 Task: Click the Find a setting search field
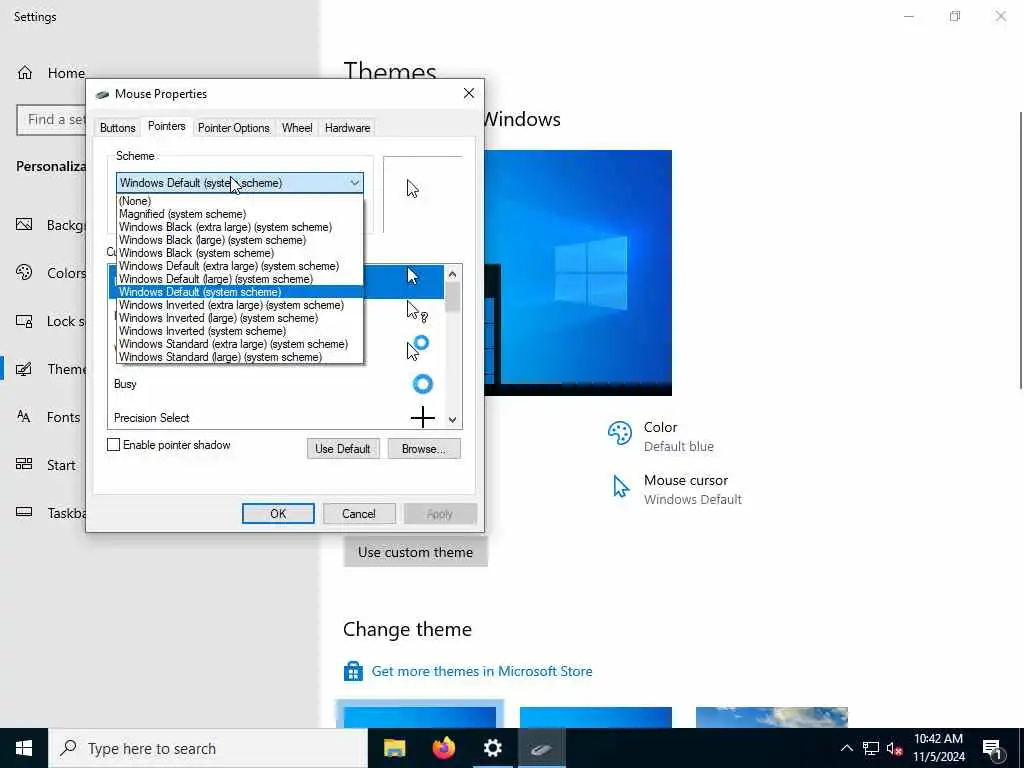tap(52, 120)
